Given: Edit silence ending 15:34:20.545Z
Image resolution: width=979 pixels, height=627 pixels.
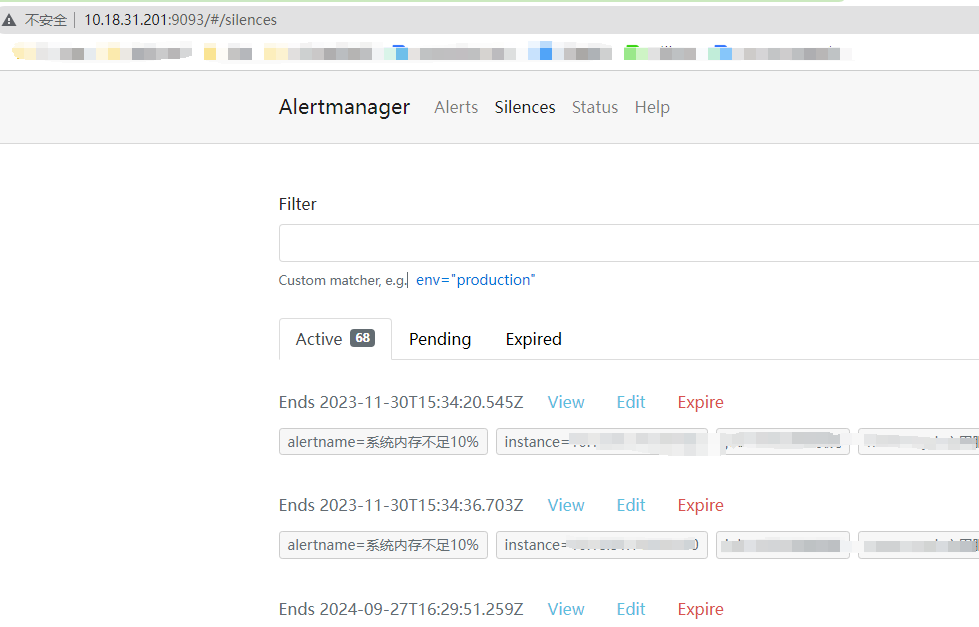Looking at the screenshot, I should (631, 402).
